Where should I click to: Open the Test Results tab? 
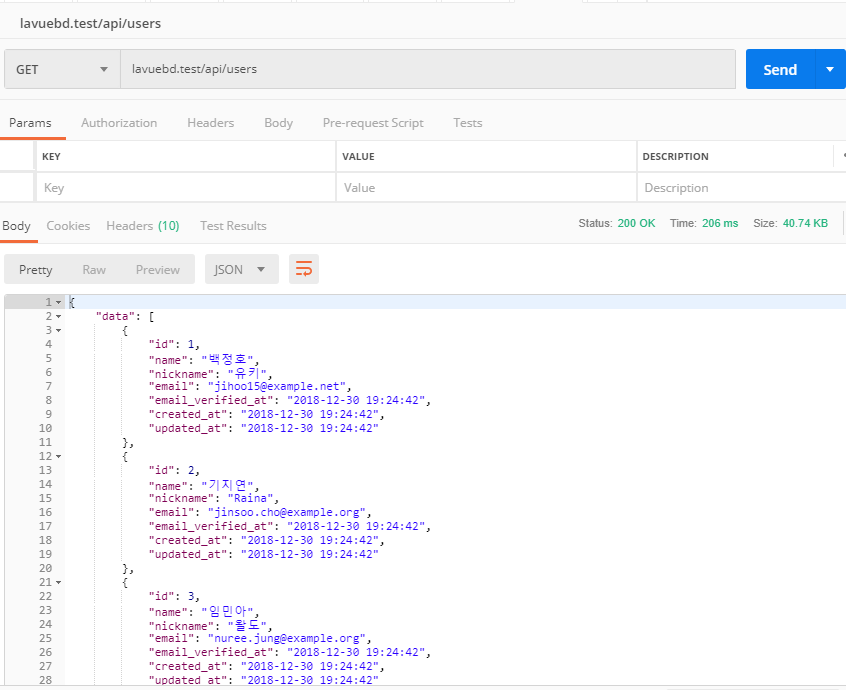point(233,226)
